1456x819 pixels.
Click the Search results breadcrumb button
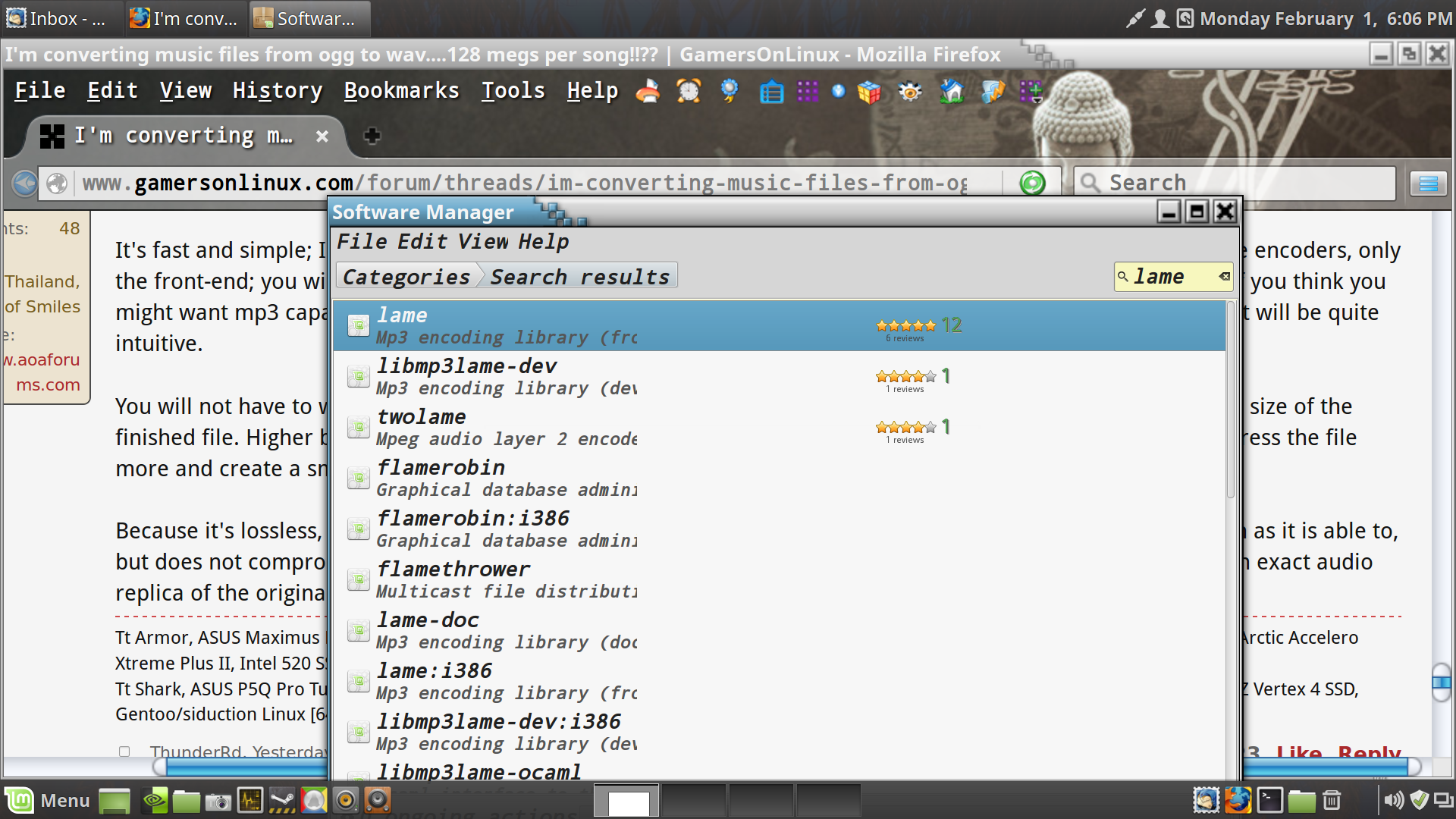[580, 277]
